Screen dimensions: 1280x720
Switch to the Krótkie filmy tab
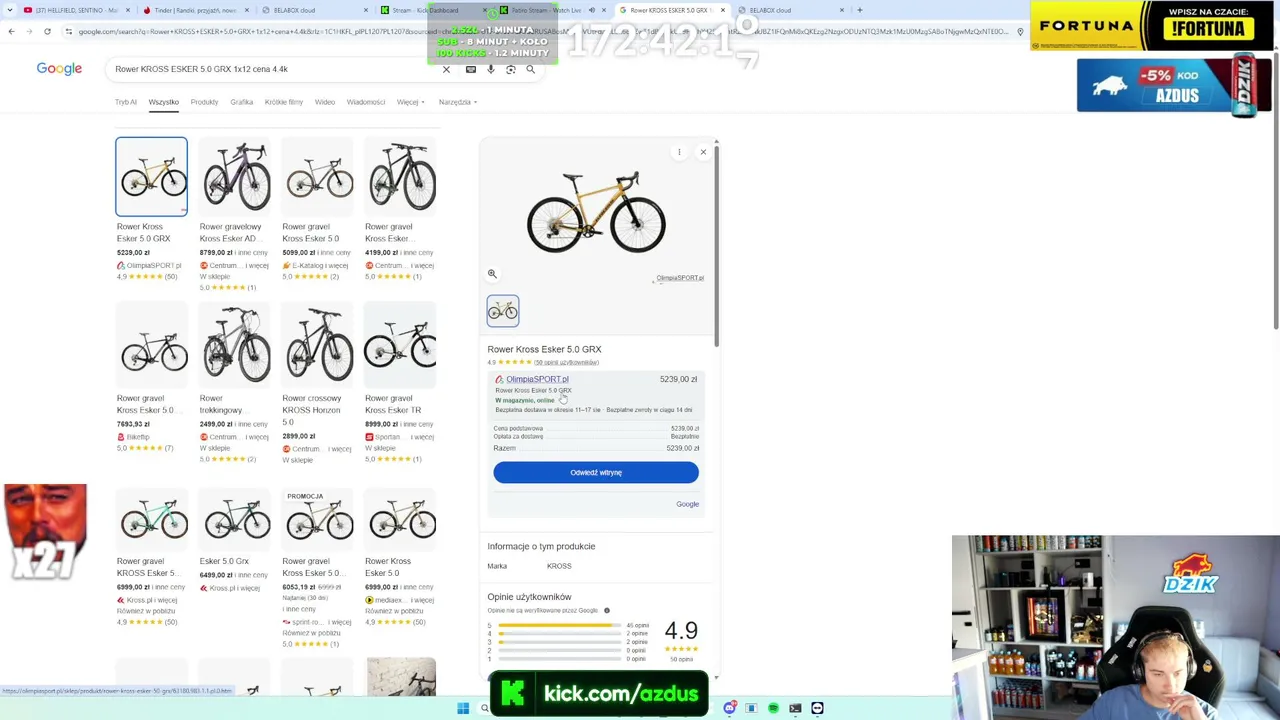point(284,102)
